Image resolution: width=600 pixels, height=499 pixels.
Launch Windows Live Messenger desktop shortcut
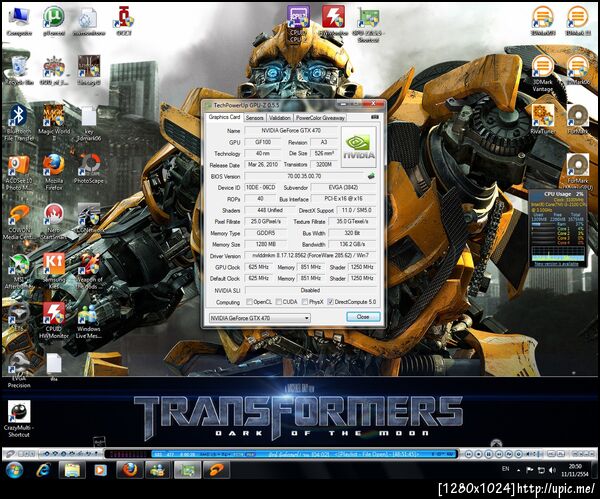(x=89, y=321)
